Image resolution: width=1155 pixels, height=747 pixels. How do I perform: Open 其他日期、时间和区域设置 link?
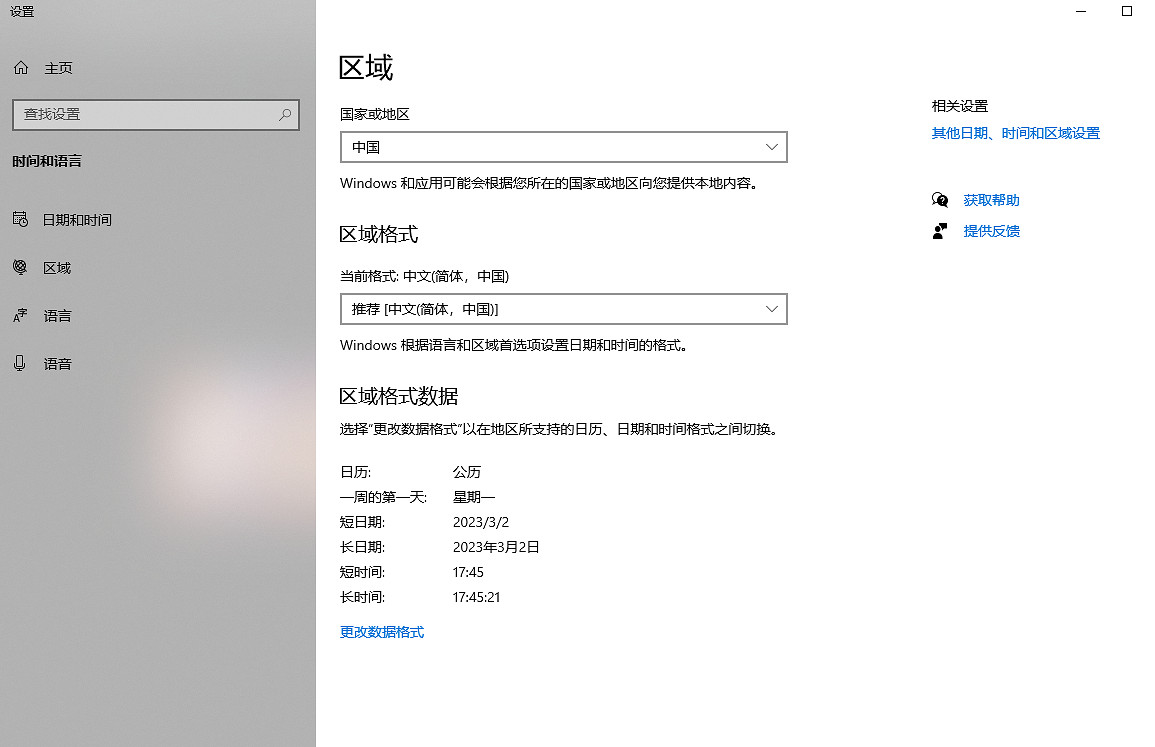(x=1015, y=132)
